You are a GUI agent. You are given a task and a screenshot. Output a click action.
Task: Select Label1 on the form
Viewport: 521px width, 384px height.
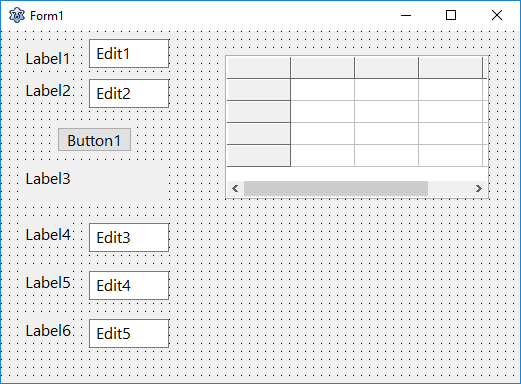48,59
